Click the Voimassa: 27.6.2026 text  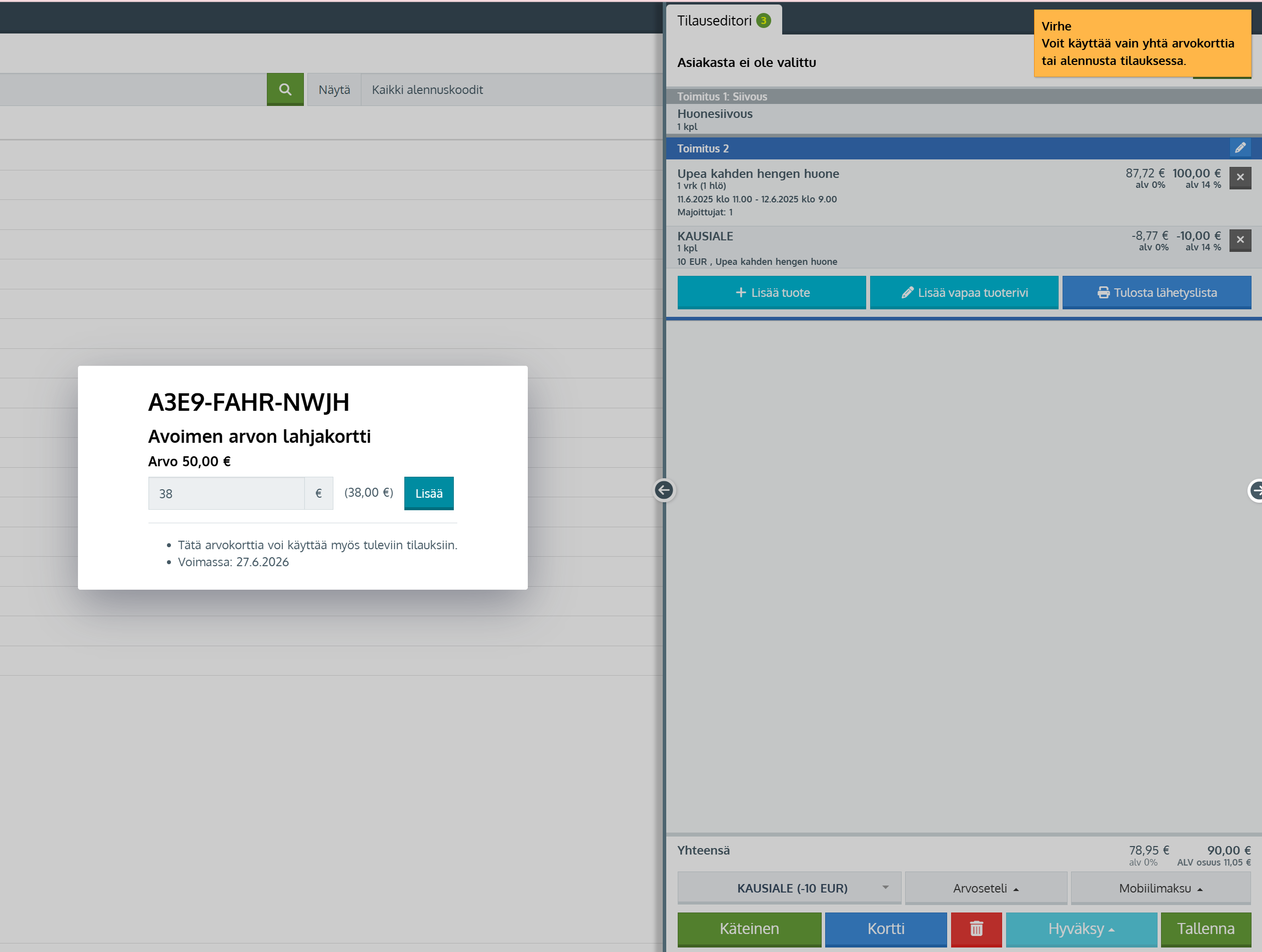[x=233, y=562]
